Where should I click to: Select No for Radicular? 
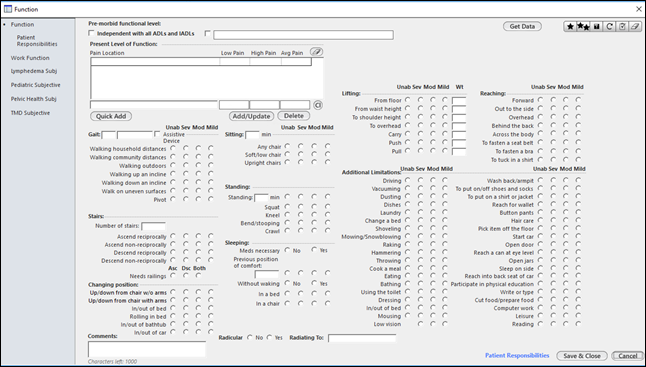coord(250,337)
